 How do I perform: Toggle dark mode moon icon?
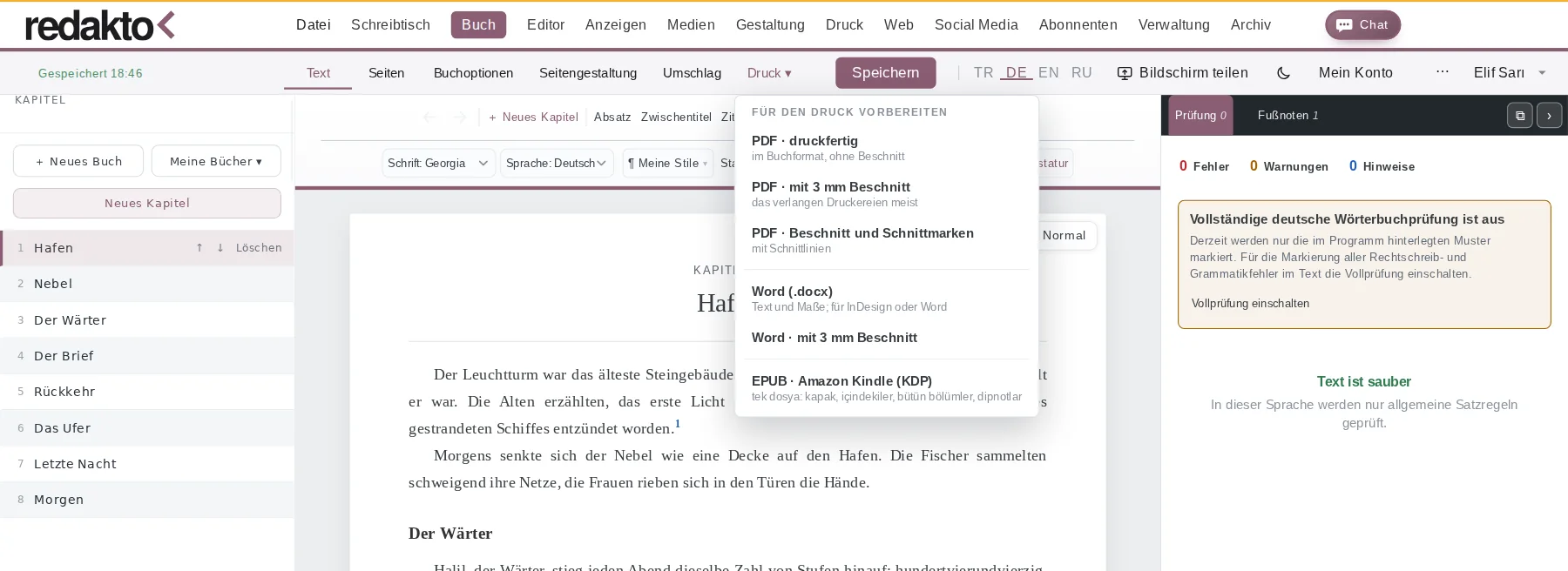(1283, 73)
